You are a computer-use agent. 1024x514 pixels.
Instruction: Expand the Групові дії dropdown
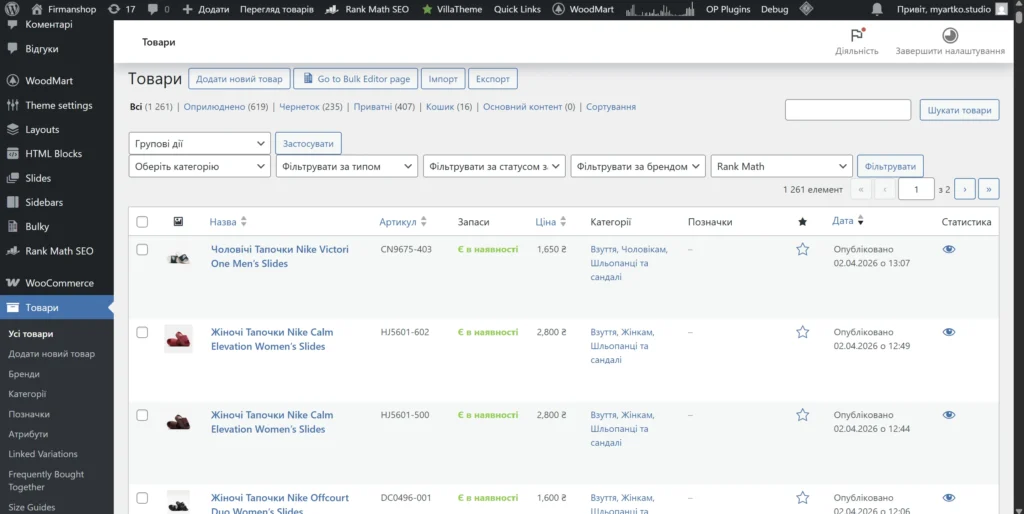click(199, 144)
